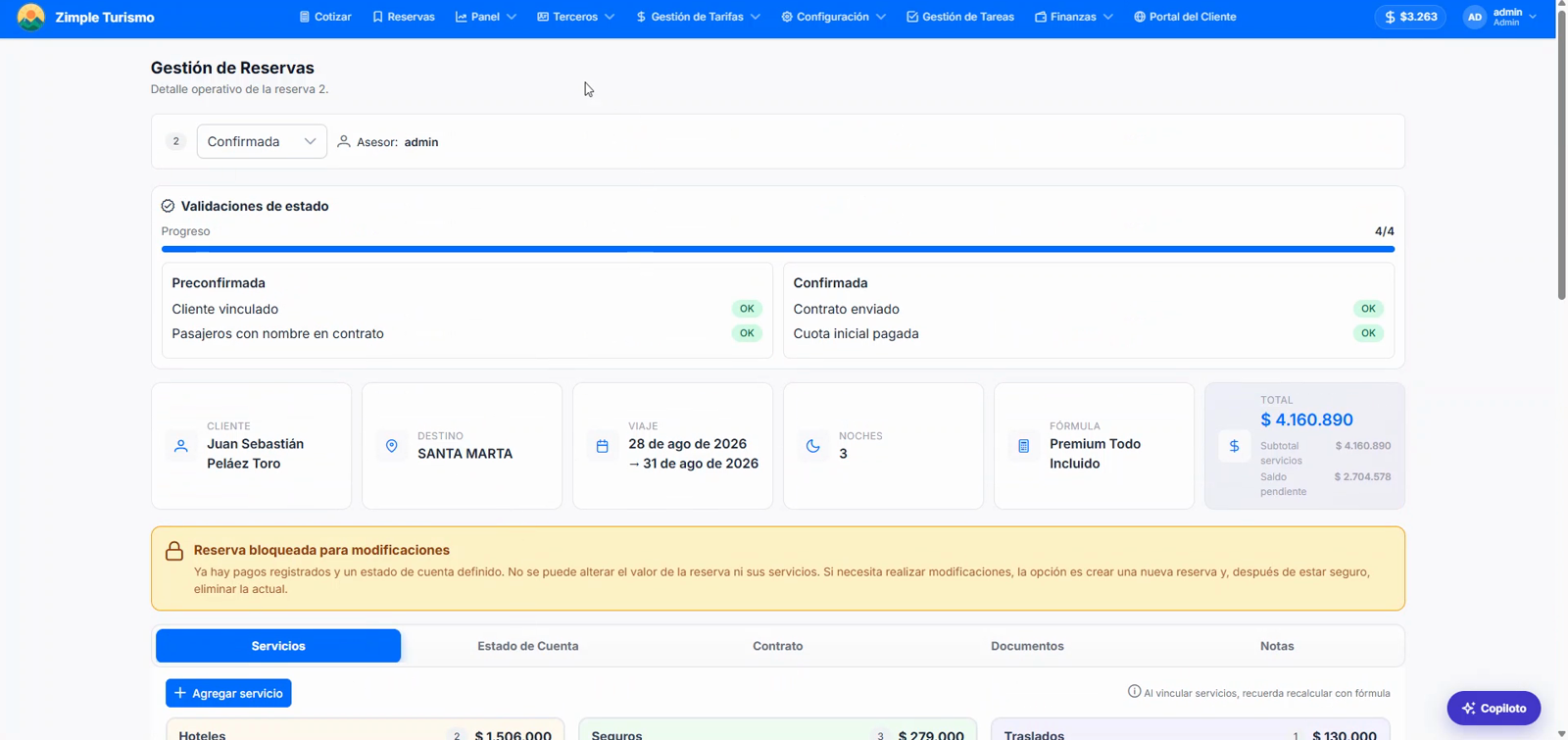
Task: Click OK badge for Cuota inicial pagada
Action: (x=1368, y=333)
